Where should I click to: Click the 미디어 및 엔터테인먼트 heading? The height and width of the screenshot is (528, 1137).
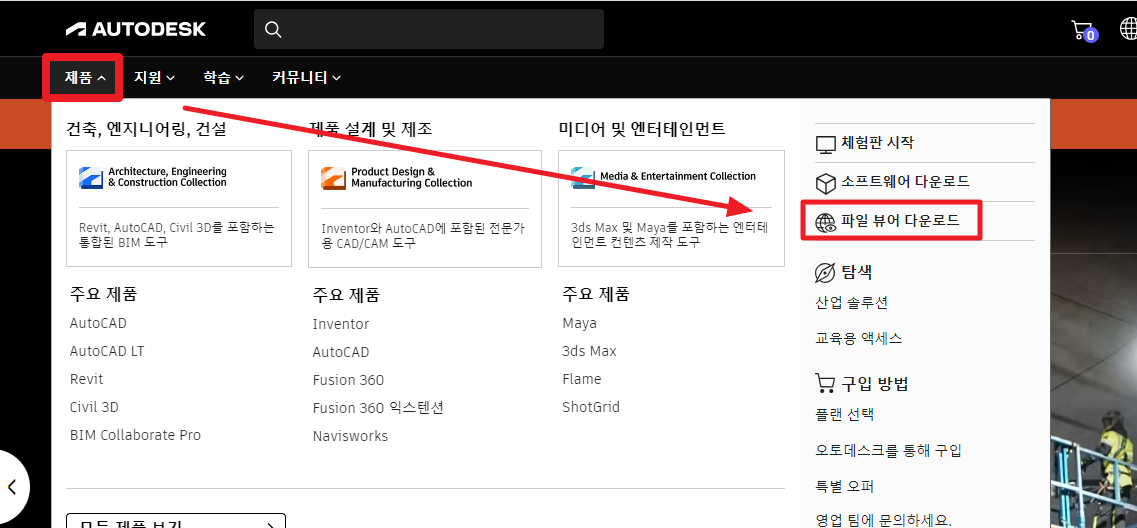pos(642,129)
